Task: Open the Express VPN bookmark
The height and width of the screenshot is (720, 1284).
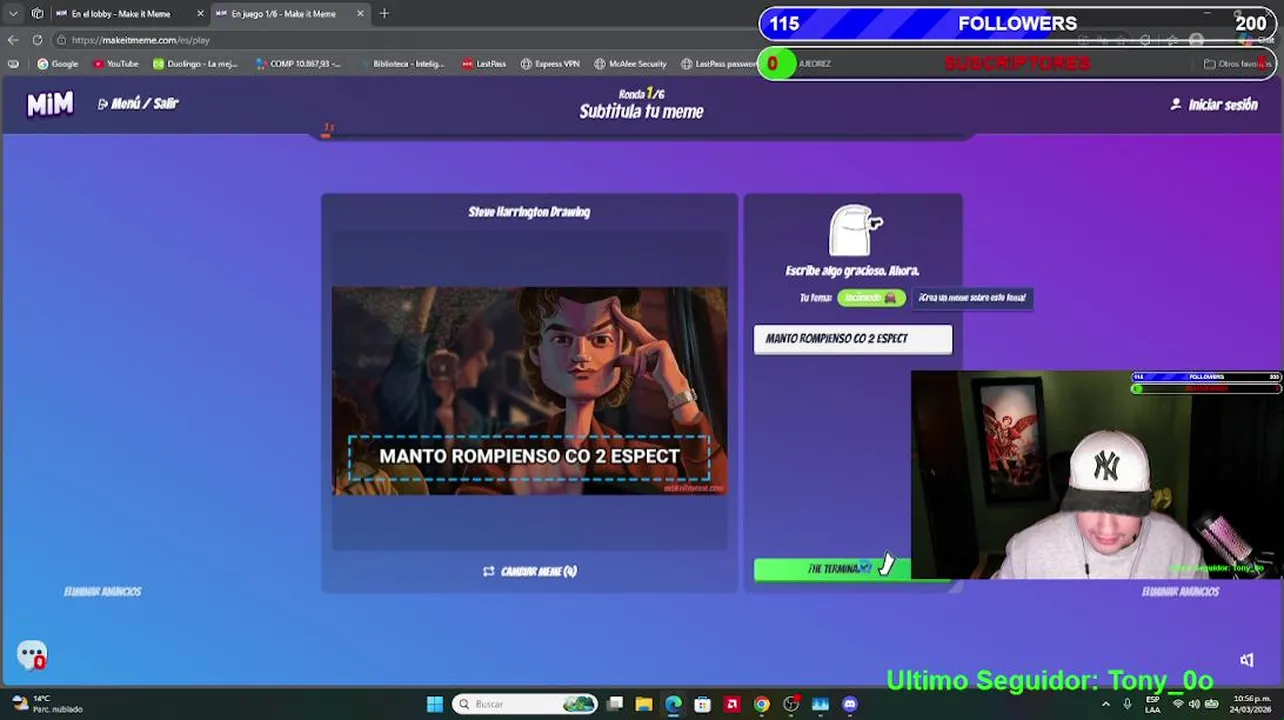Action: [550, 64]
